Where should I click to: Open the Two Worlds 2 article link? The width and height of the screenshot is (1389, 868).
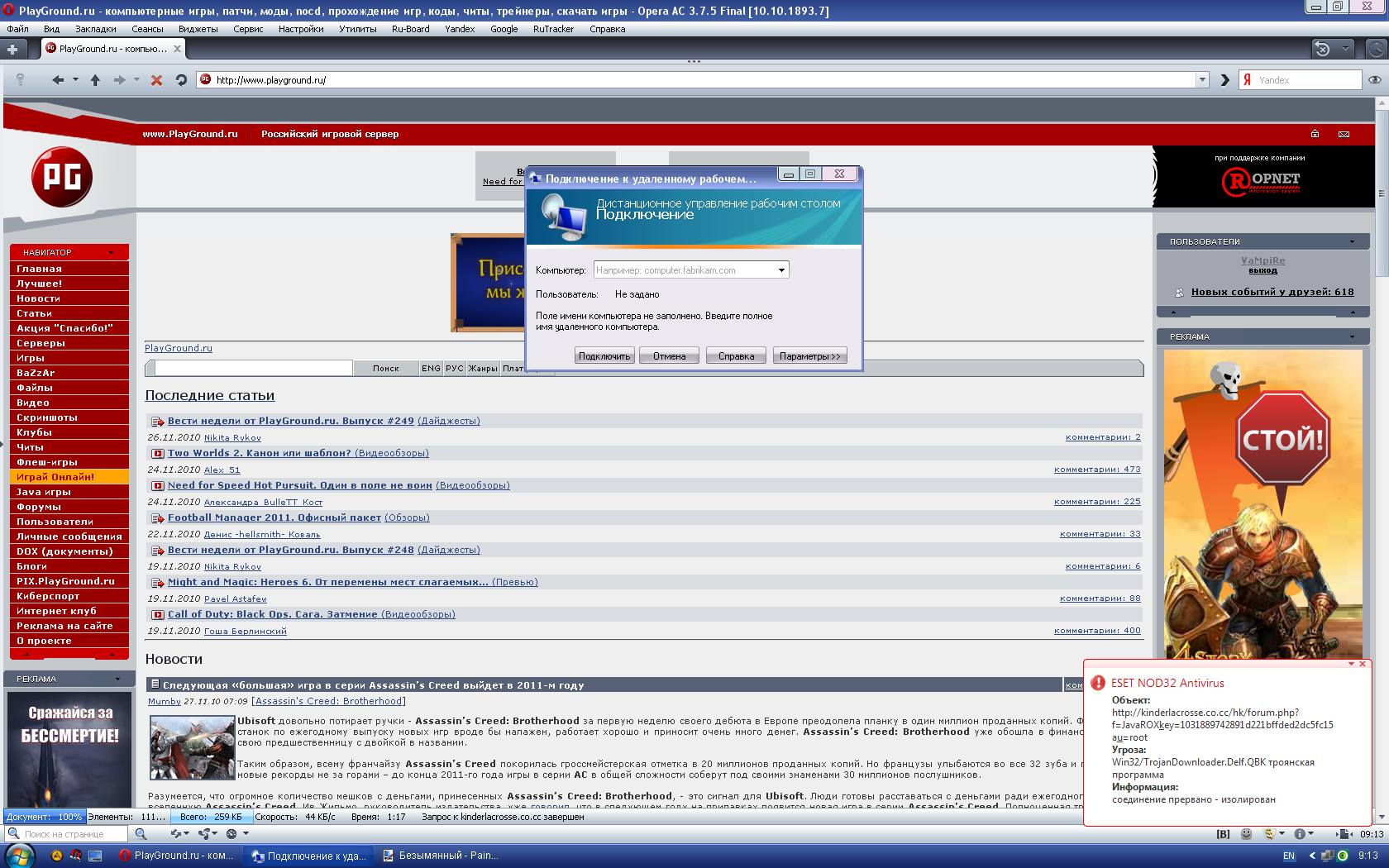pyautogui.click(x=260, y=453)
